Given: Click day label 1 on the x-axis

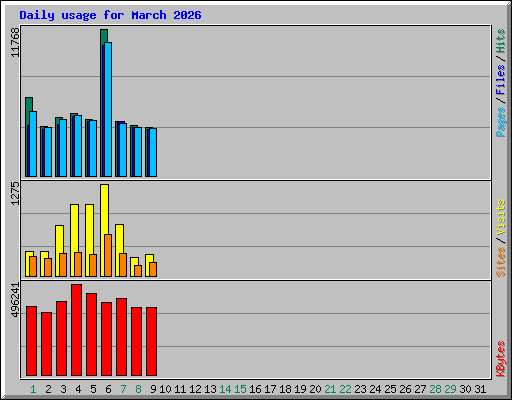Looking at the screenshot, I should (x=33, y=389).
